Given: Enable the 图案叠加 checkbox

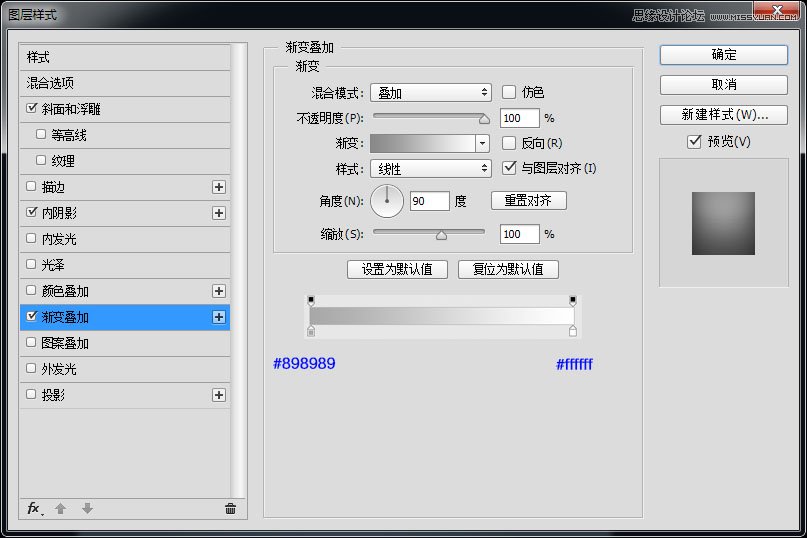Looking at the screenshot, I should click(x=31, y=342).
